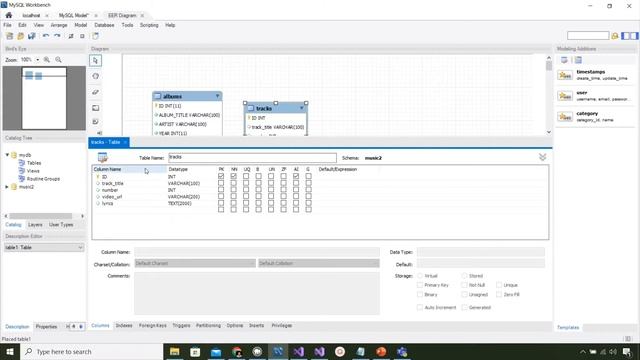The width and height of the screenshot is (640, 360).
Task: Switch to the Indexes tab
Action: point(124,326)
